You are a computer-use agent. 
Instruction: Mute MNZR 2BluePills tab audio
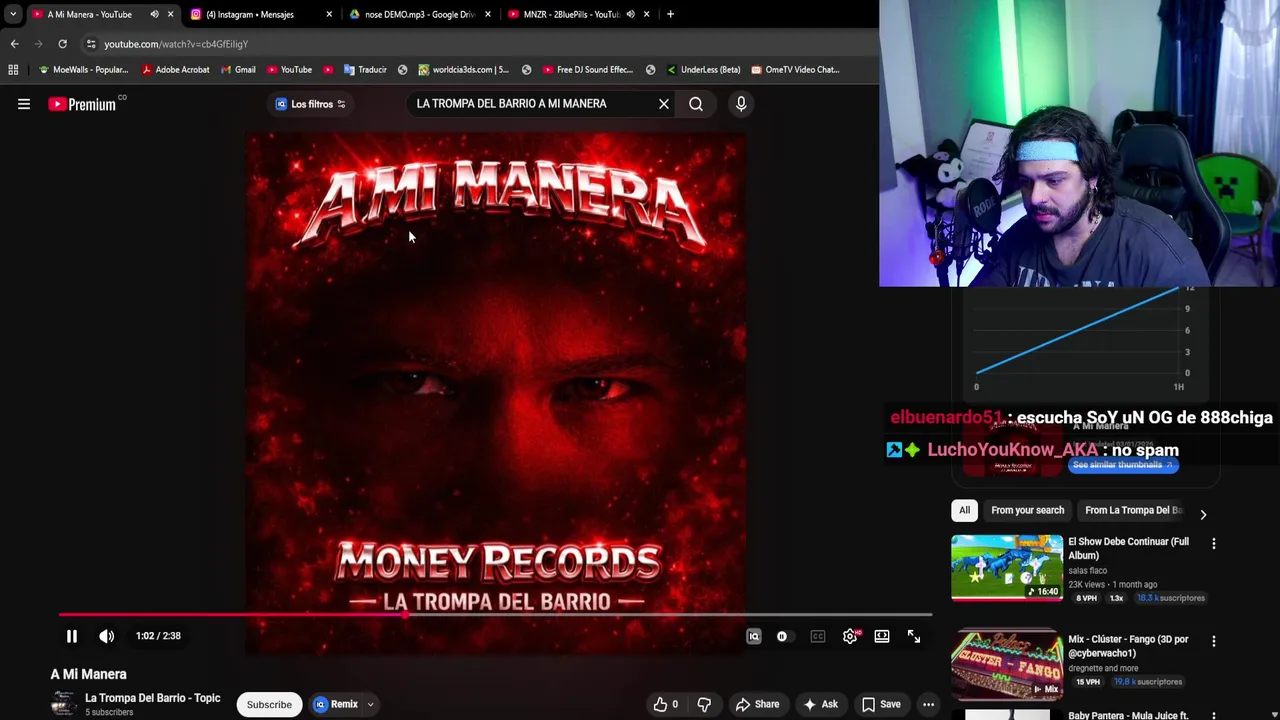(630, 14)
